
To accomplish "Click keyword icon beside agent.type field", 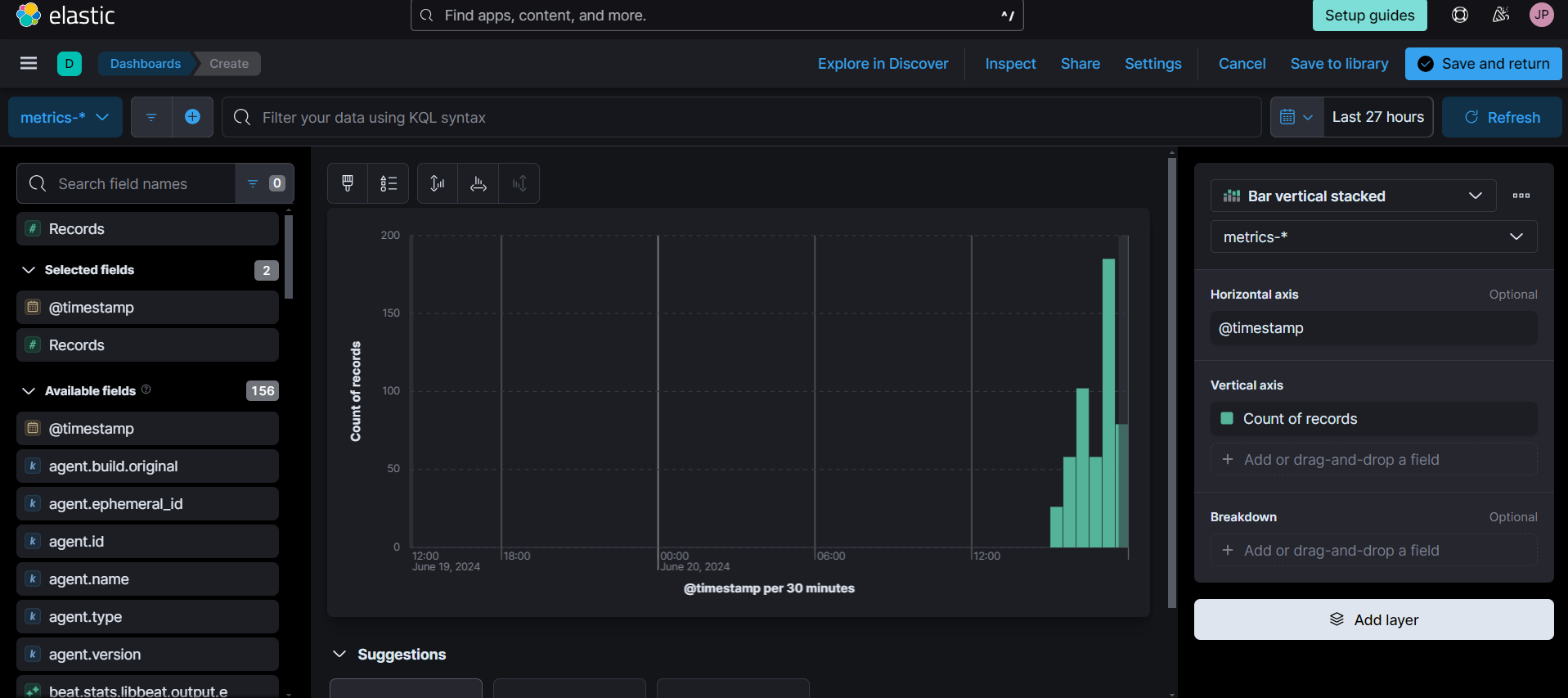I will tap(33, 617).
